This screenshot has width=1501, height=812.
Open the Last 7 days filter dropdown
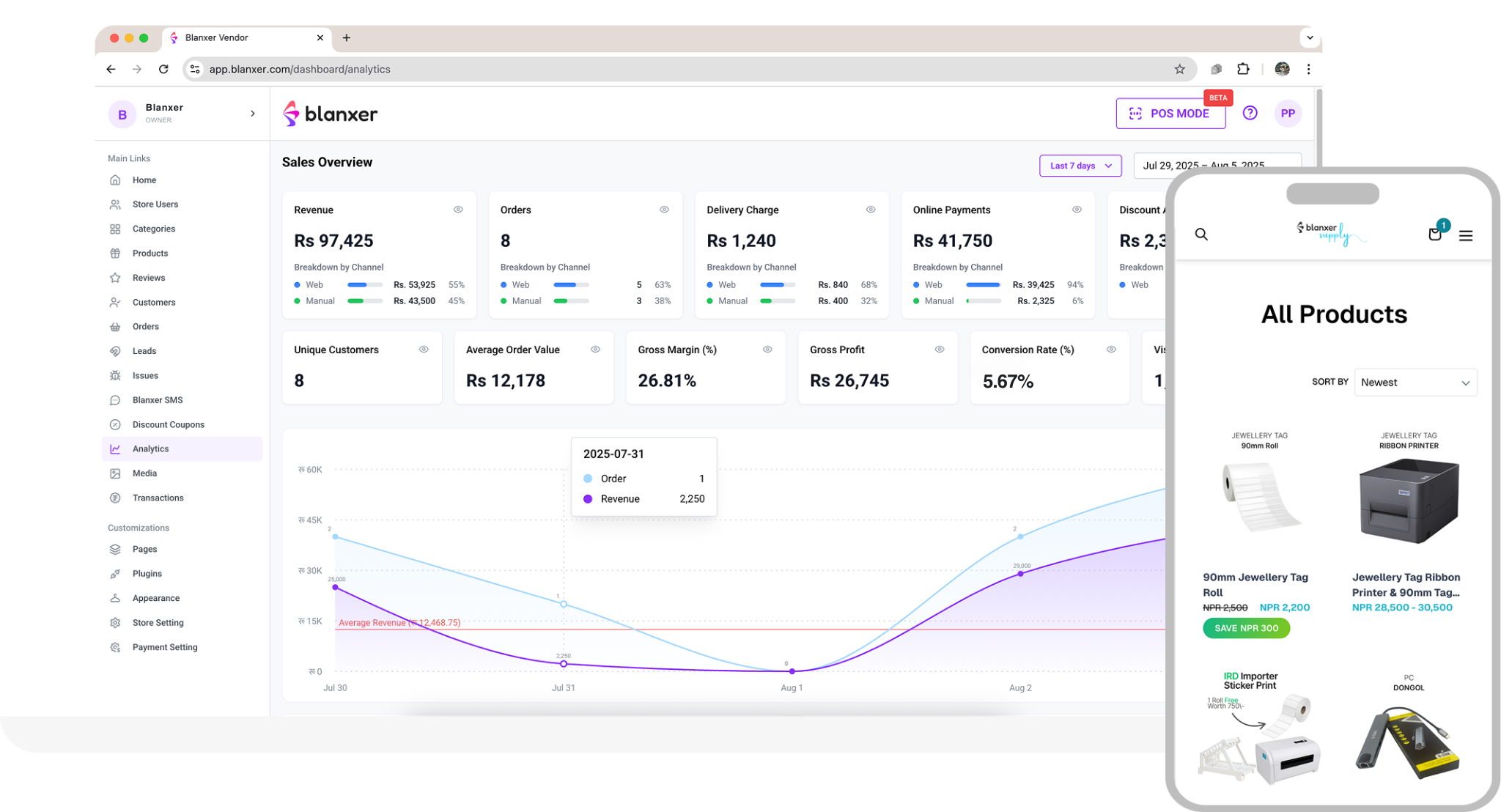point(1080,166)
